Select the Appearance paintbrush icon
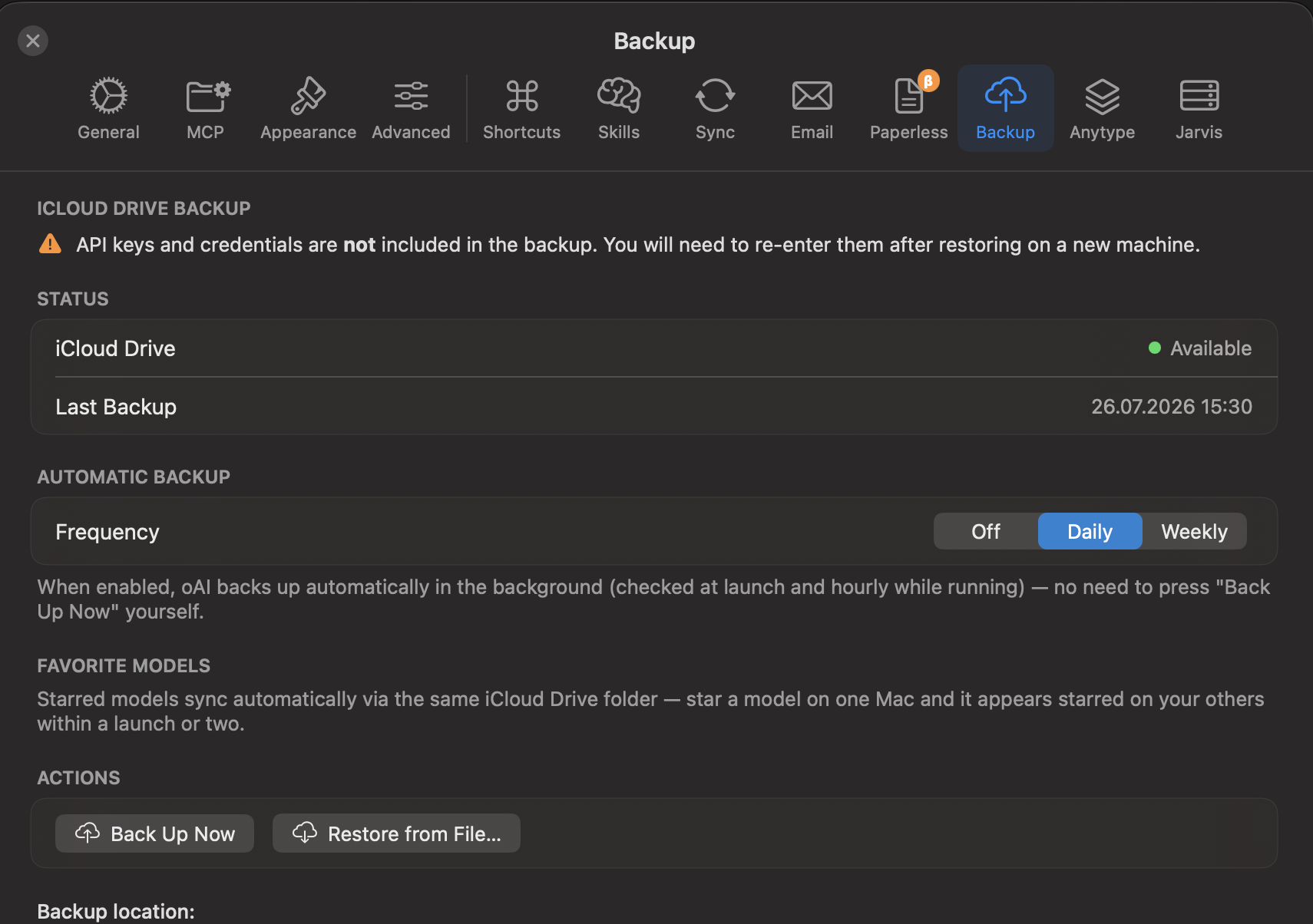This screenshot has height=924, width=1313. coord(308,96)
